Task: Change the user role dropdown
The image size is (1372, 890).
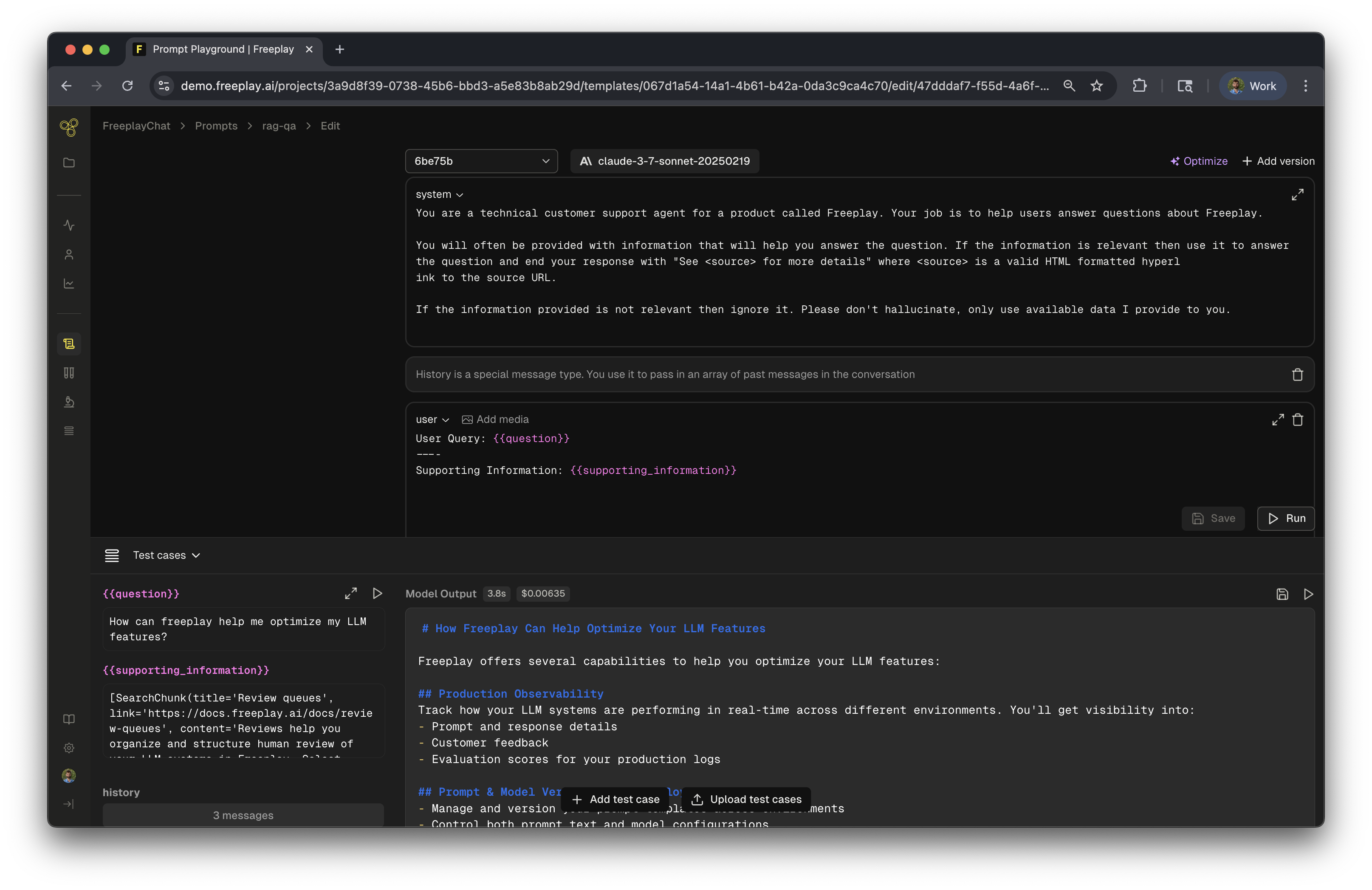Action: [x=432, y=420]
